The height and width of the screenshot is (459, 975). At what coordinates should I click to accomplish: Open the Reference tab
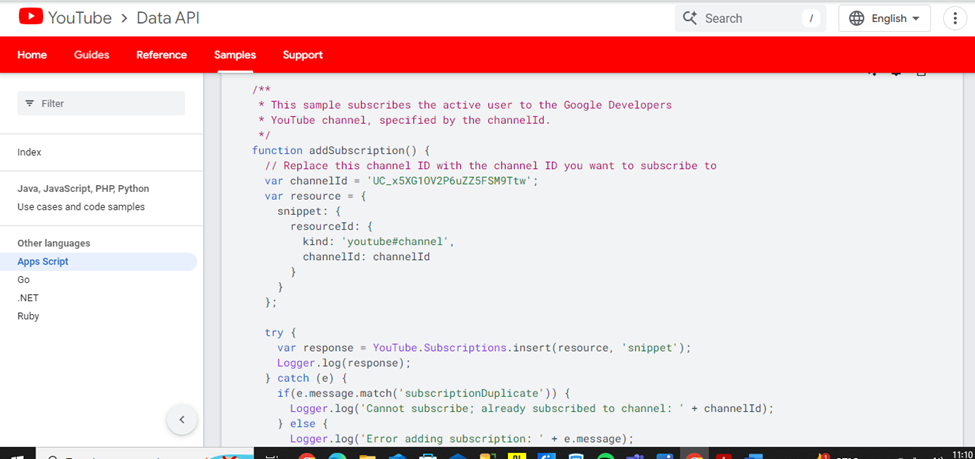point(162,55)
